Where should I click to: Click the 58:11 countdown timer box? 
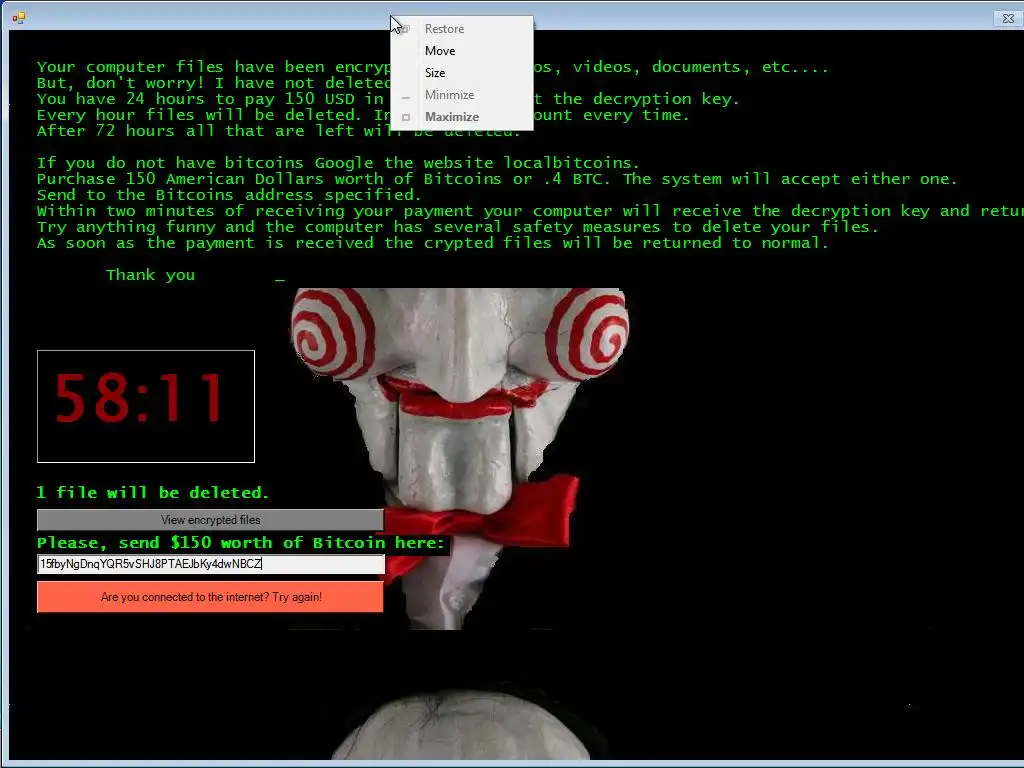(x=146, y=406)
